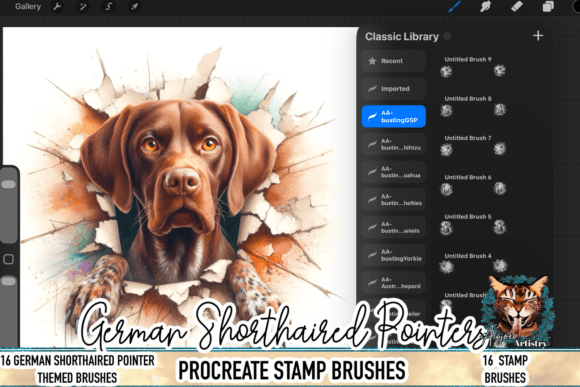580x387 pixels.
Task: Open the Imported brush set
Action: [394, 89]
